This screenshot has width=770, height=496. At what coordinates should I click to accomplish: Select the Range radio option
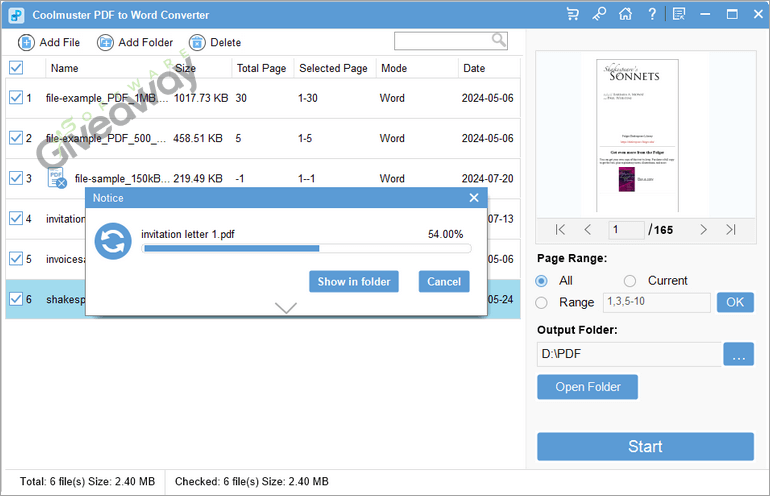pyautogui.click(x=541, y=303)
